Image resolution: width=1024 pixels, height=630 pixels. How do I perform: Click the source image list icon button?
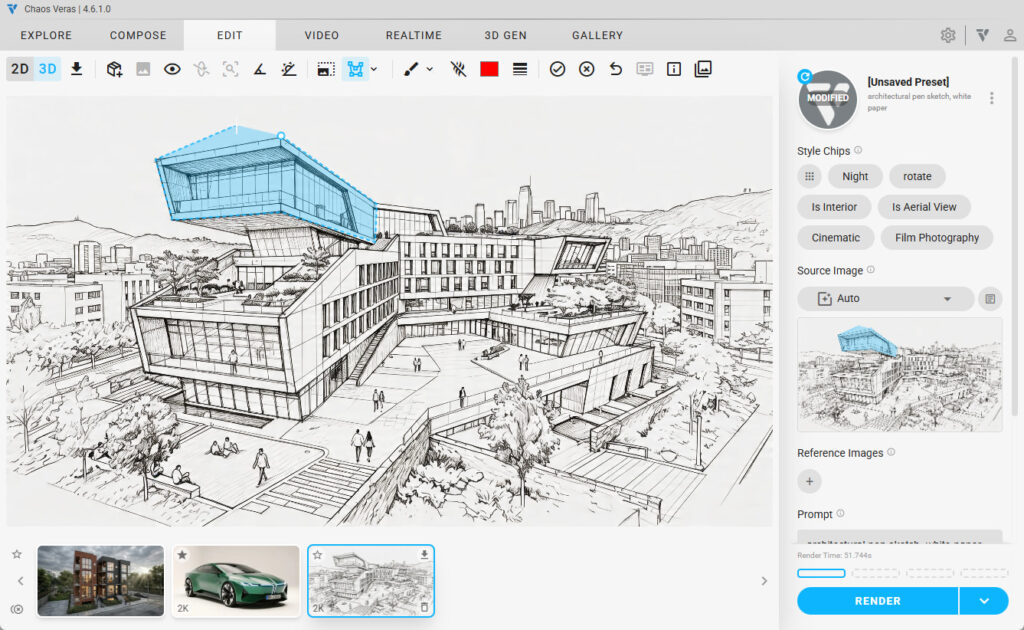click(990, 299)
